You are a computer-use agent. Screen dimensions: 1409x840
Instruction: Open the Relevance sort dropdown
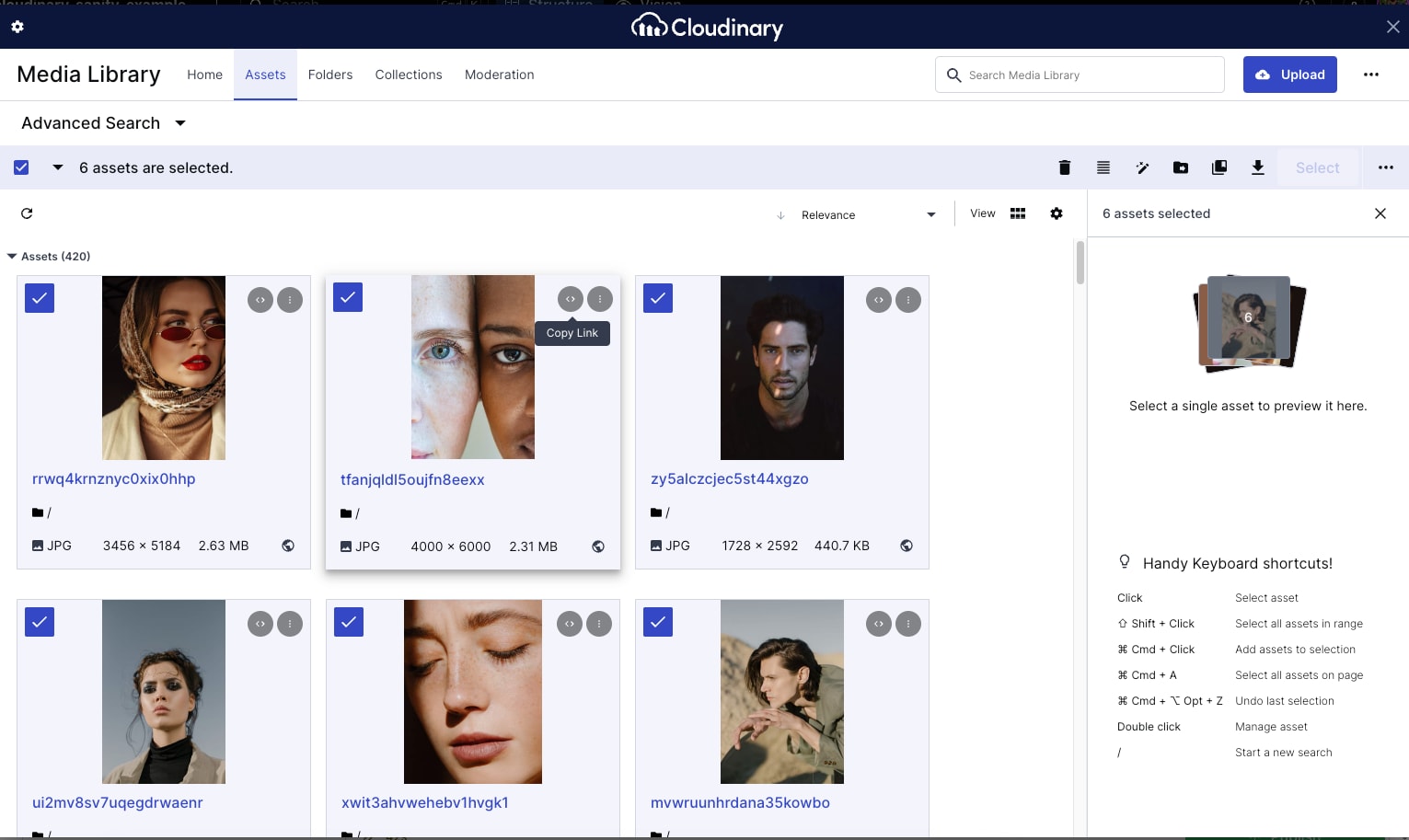coord(856,214)
